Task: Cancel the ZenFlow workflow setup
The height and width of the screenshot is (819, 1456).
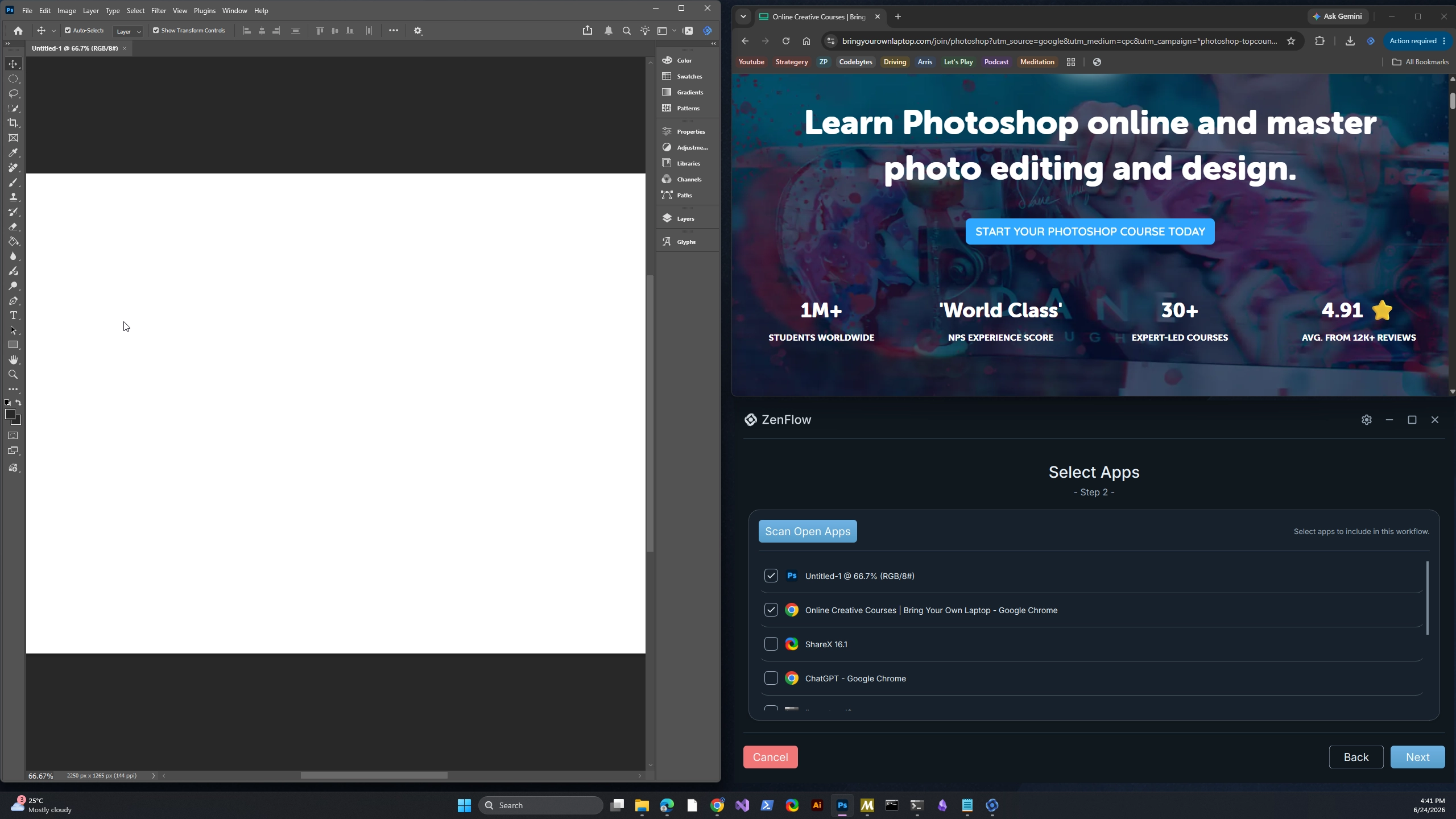Action: click(770, 757)
